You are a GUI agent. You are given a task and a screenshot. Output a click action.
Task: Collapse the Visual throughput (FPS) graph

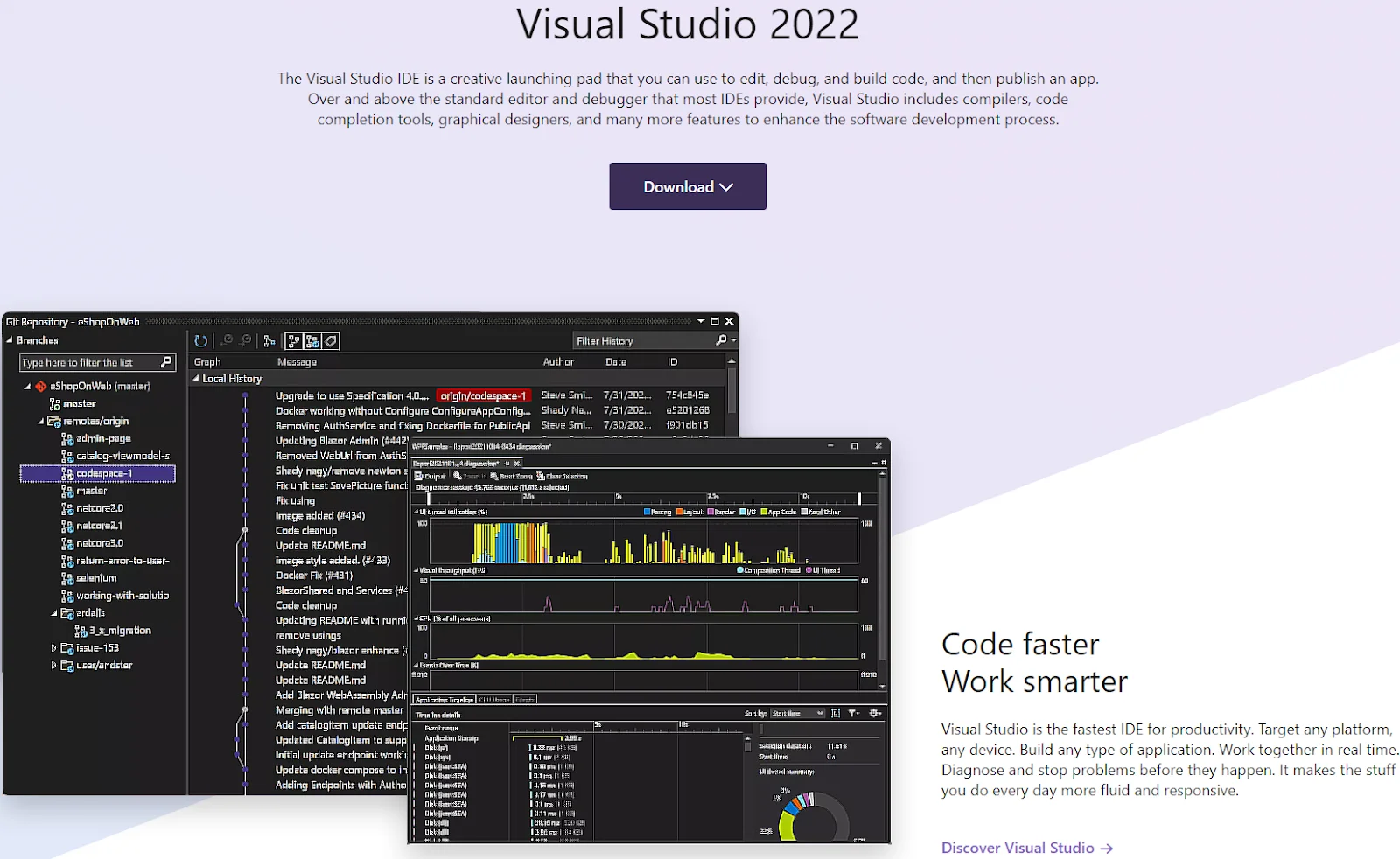point(416,570)
